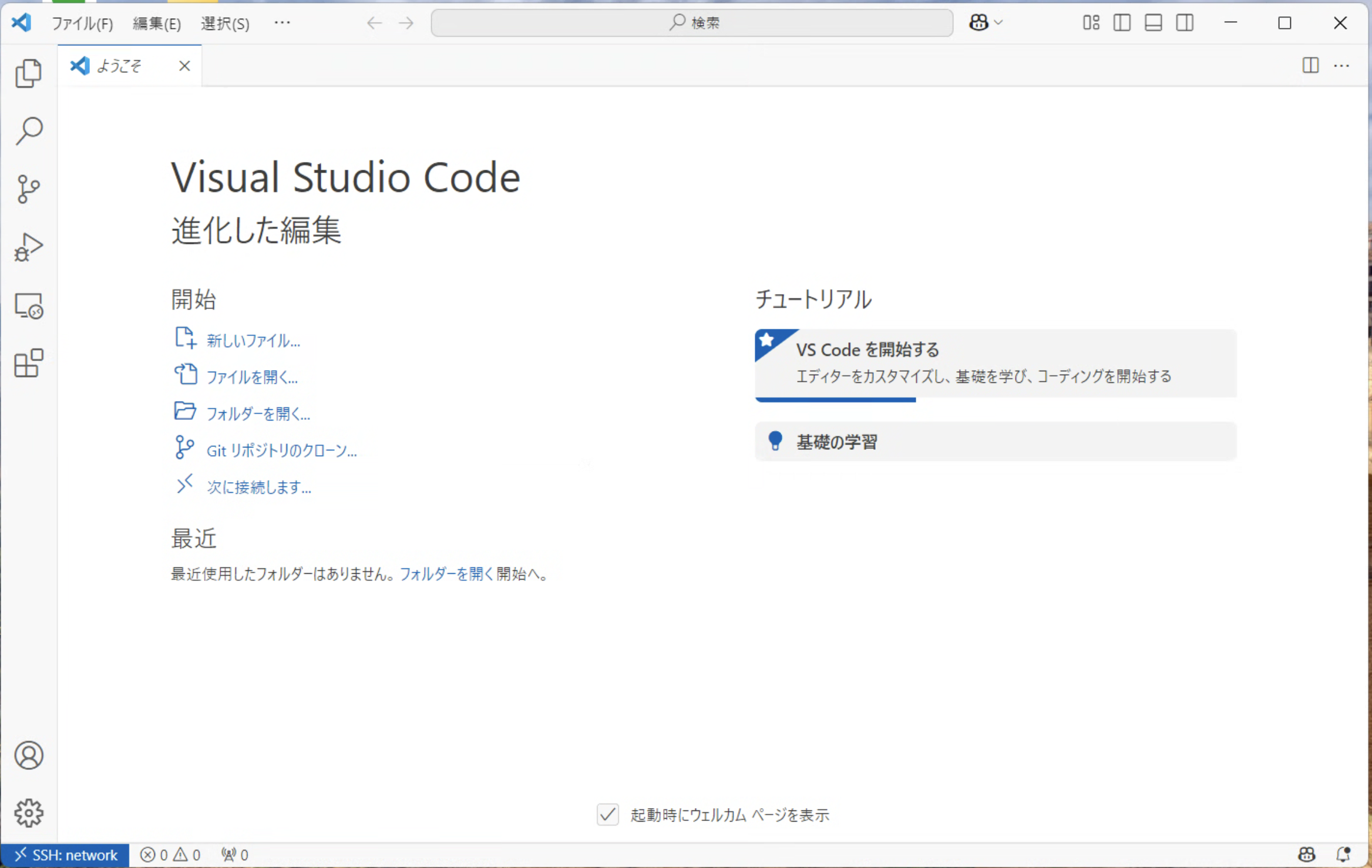Split the editor to the right
The image size is (1372, 868).
pos(1310,65)
